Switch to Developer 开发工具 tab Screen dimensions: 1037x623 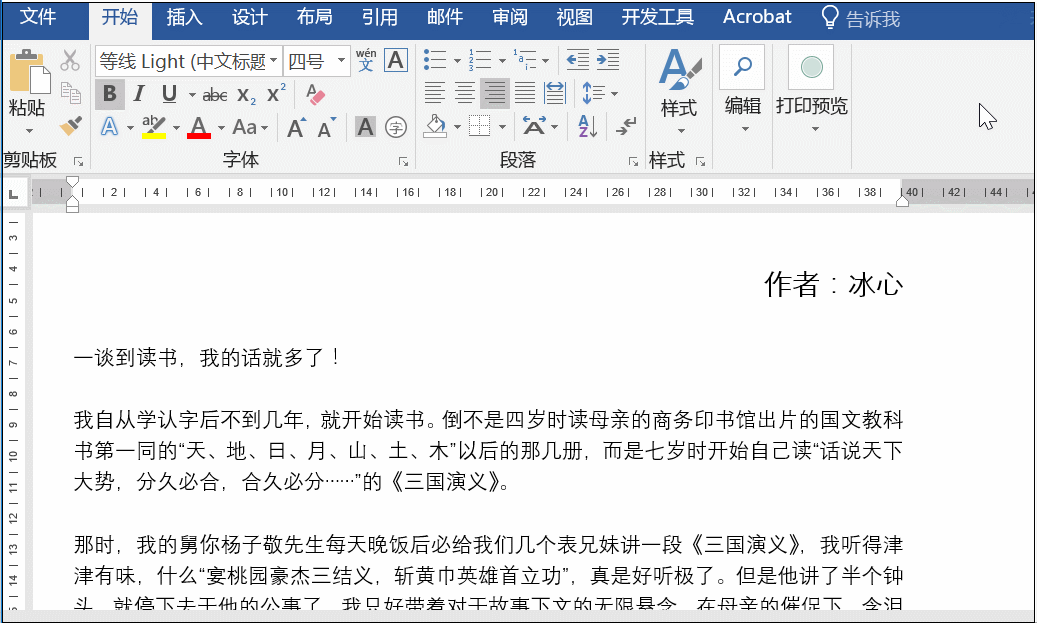657,17
